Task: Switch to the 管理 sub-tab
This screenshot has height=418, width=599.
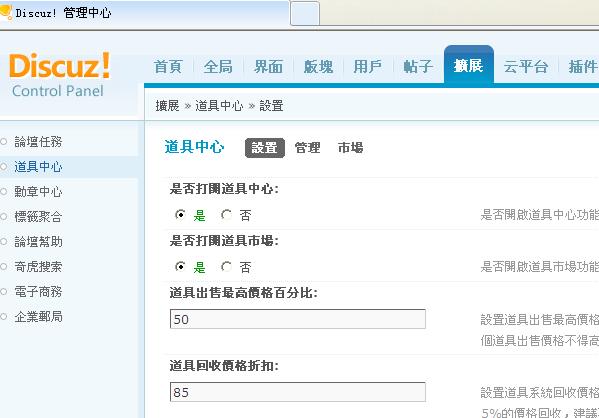Action: coord(307,147)
